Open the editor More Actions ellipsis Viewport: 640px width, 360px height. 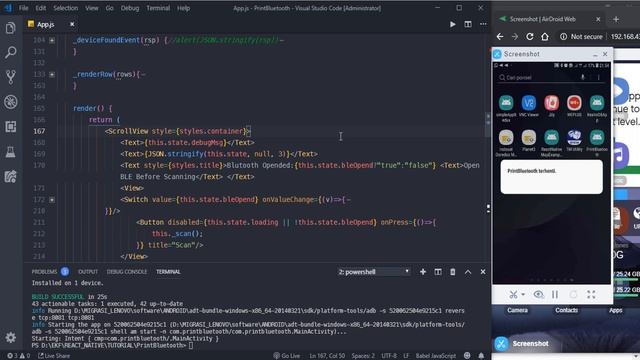point(483,24)
